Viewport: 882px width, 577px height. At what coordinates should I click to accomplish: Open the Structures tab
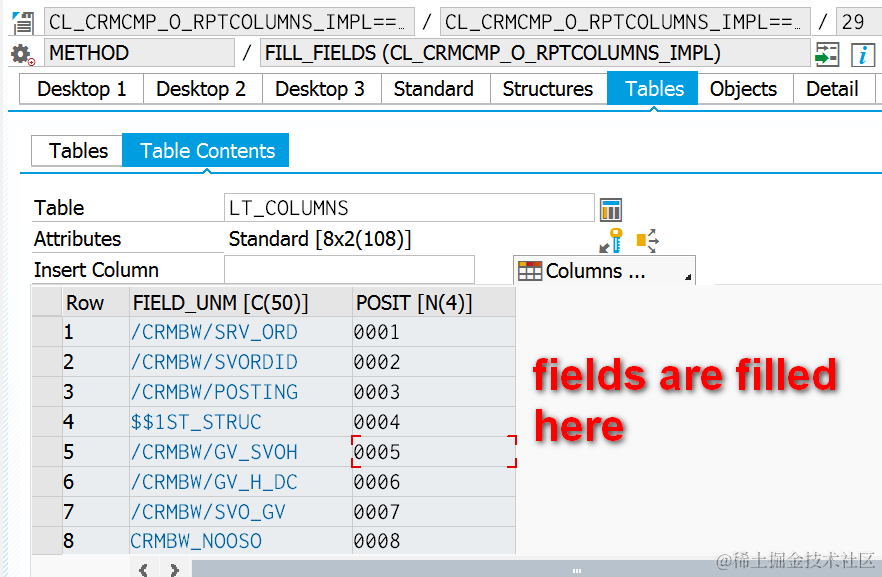coord(548,89)
